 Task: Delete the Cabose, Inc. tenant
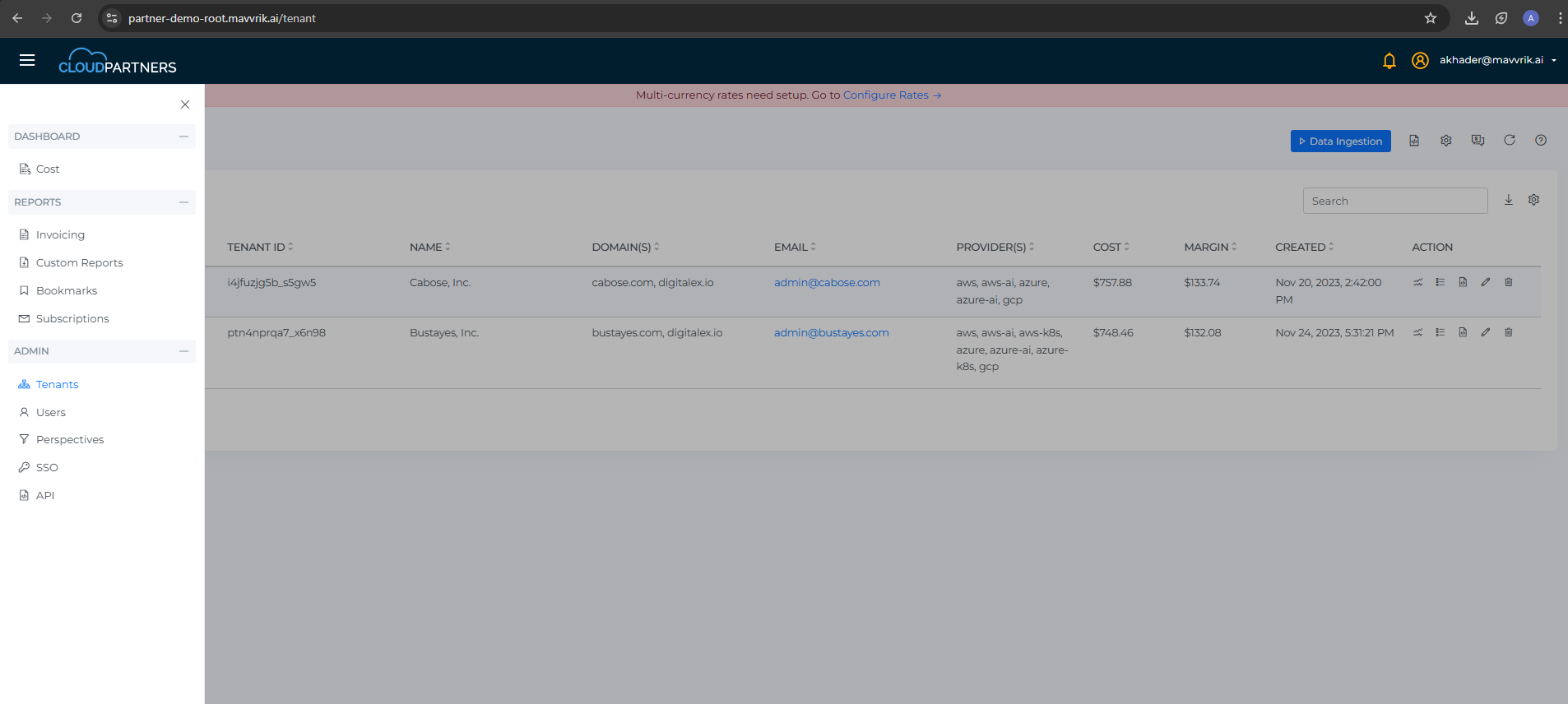point(1508,282)
